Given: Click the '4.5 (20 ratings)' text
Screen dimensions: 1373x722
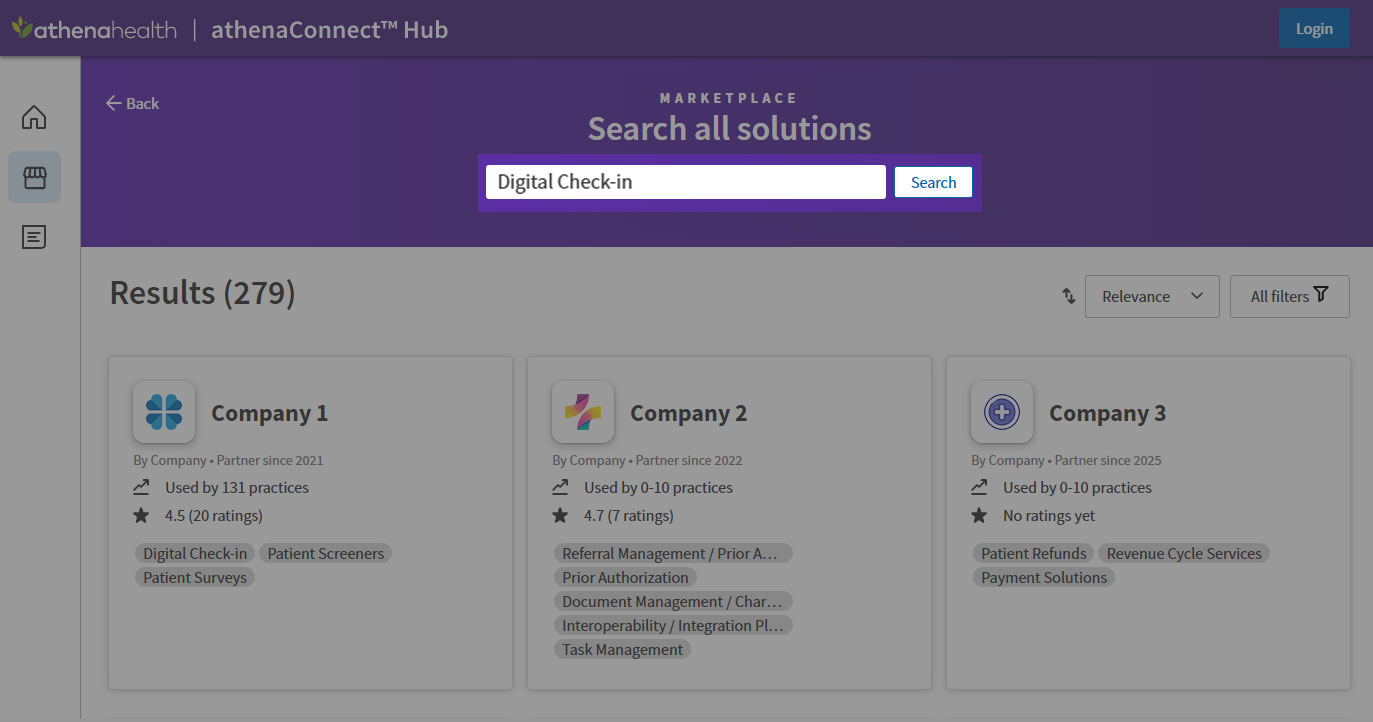Looking at the screenshot, I should click(x=214, y=516).
